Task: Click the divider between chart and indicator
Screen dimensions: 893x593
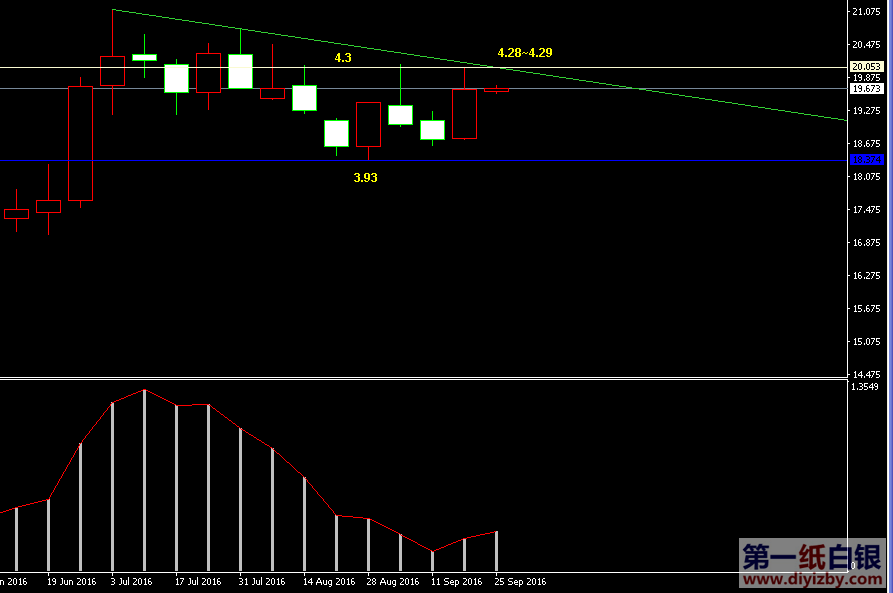Action: coord(420,378)
